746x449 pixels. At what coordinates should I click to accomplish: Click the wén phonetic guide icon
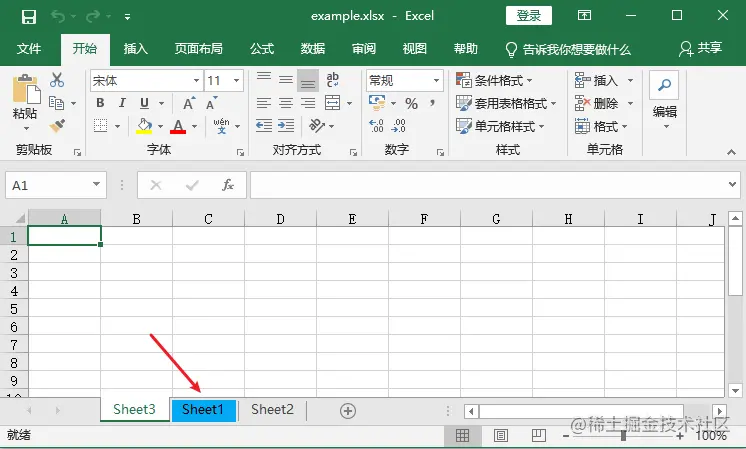pyautogui.click(x=221, y=126)
